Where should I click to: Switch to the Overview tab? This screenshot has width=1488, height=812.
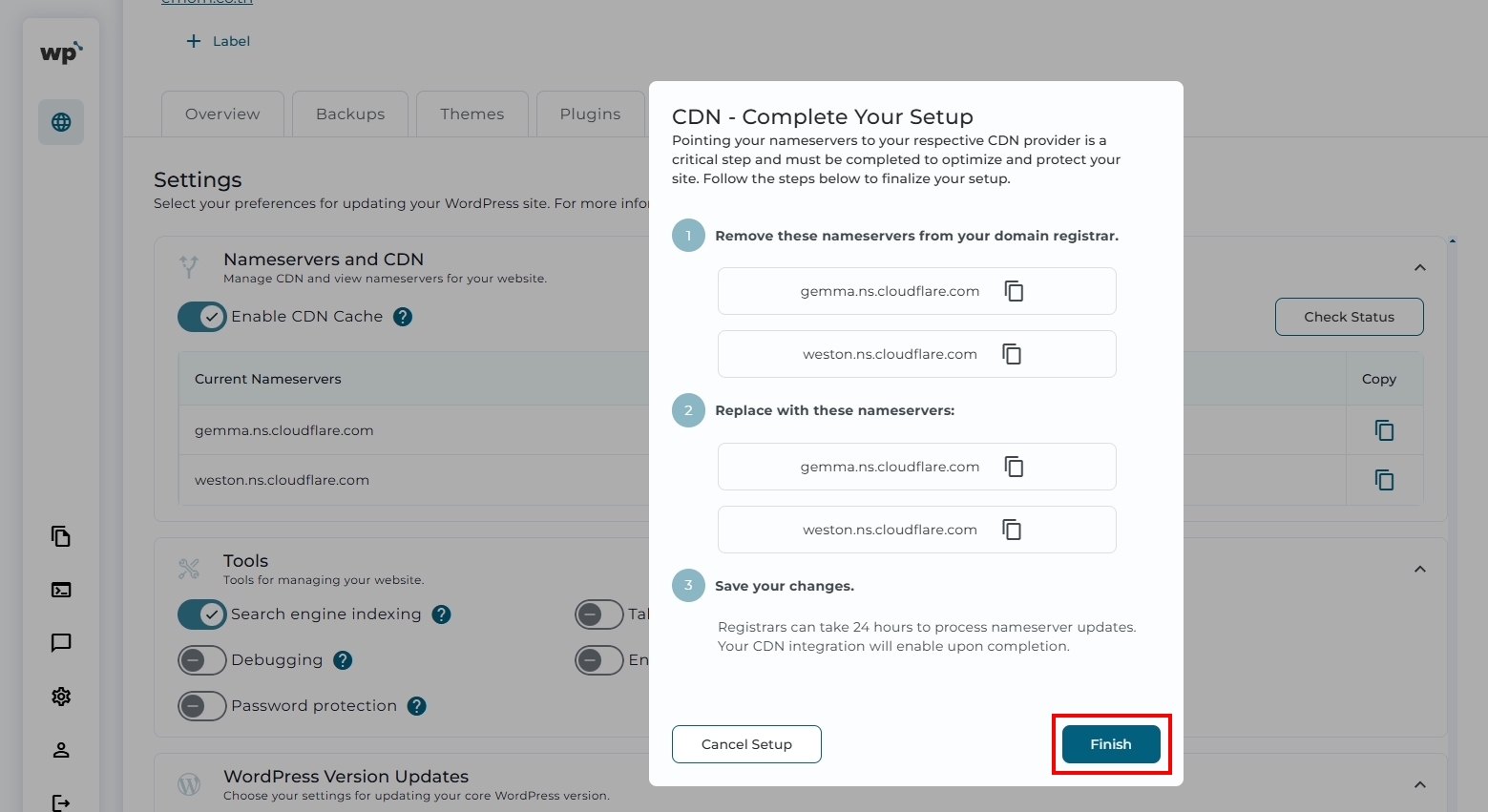click(222, 114)
